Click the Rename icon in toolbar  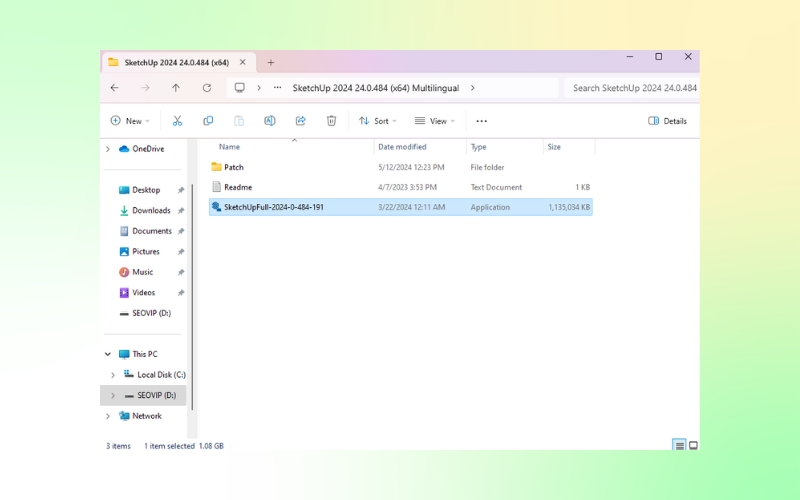[x=270, y=121]
